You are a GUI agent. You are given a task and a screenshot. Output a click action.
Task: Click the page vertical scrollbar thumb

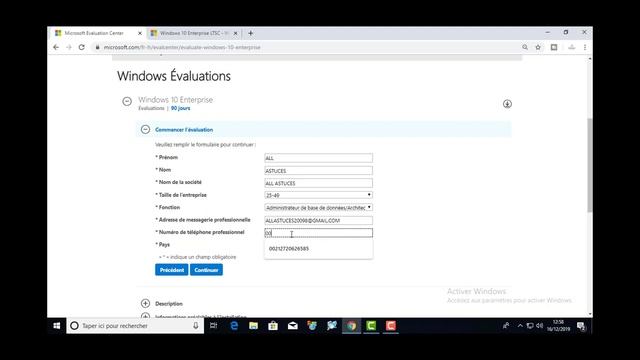pyautogui.click(x=590, y=165)
